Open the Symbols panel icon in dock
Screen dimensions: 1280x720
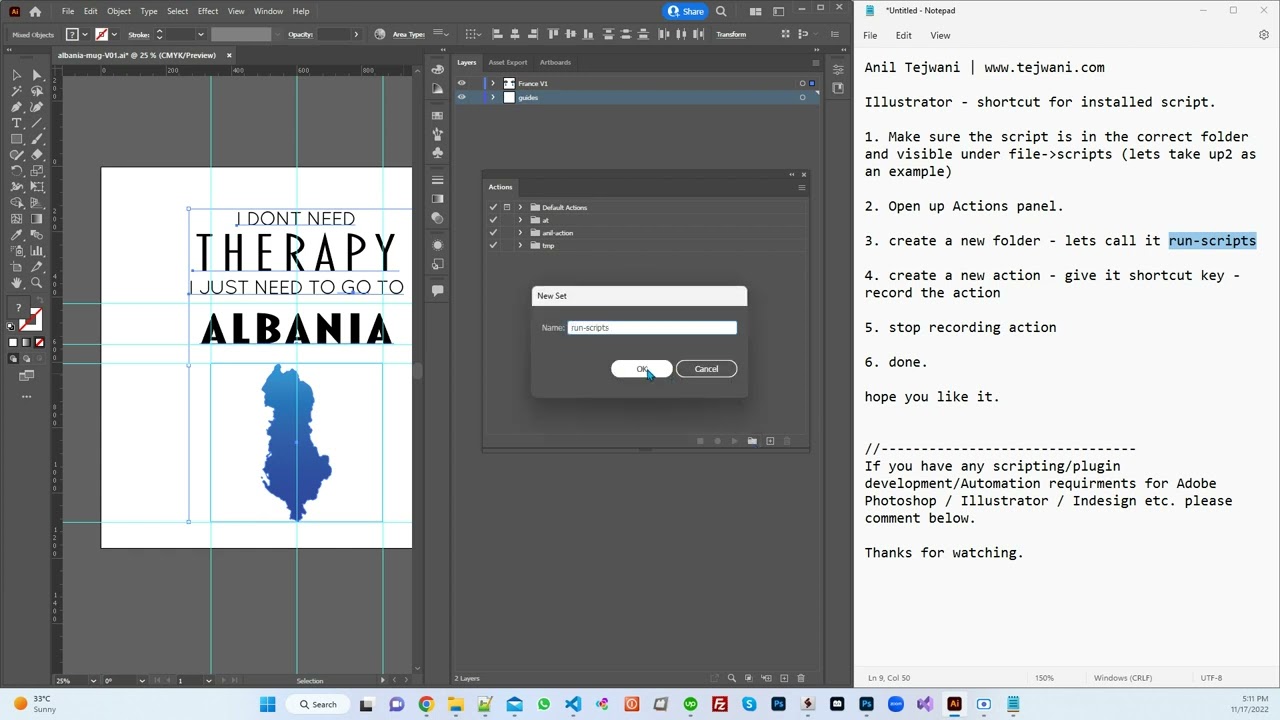[x=437, y=153]
